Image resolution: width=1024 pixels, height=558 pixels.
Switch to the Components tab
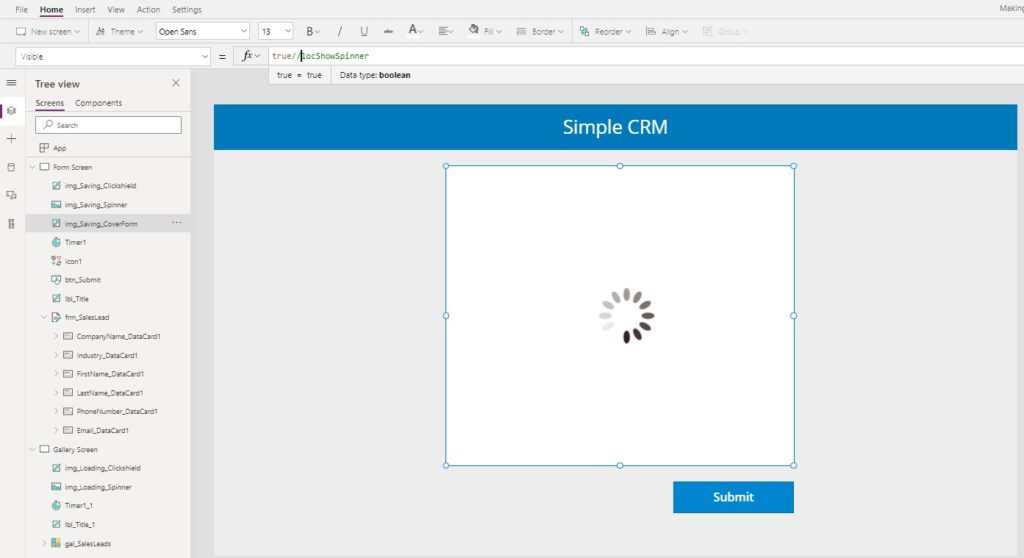[99, 103]
